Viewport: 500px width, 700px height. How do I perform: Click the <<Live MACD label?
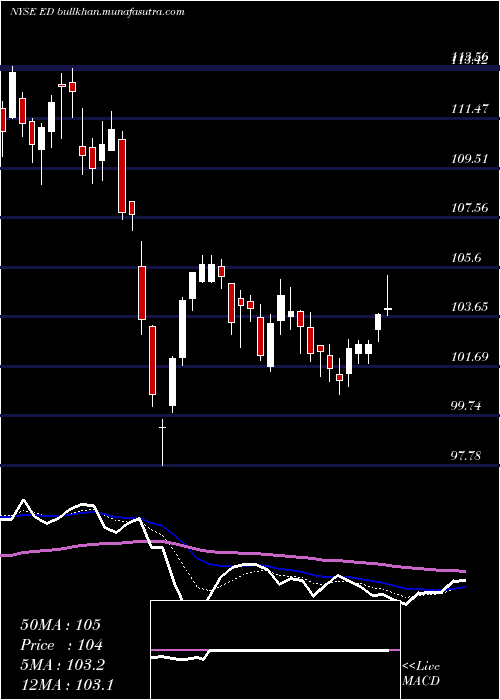[421, 674]
